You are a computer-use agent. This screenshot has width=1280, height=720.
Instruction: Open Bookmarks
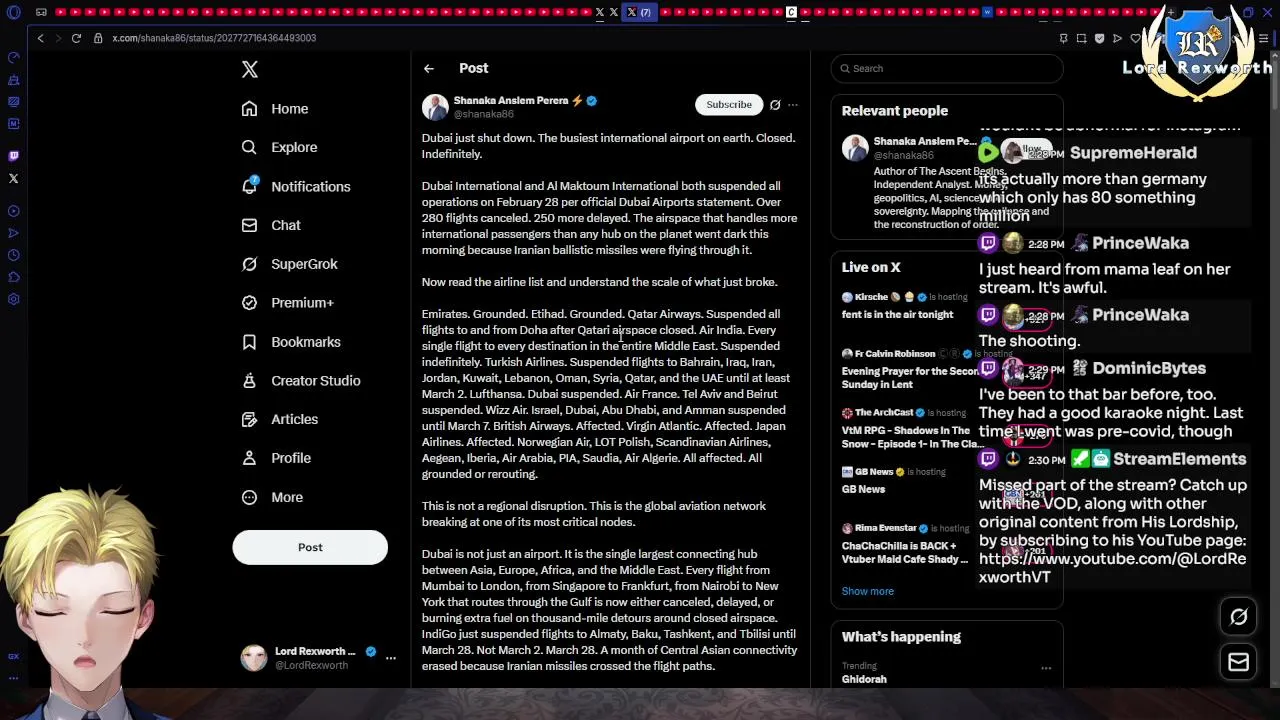pyautogui.click(x=291, y=342)
